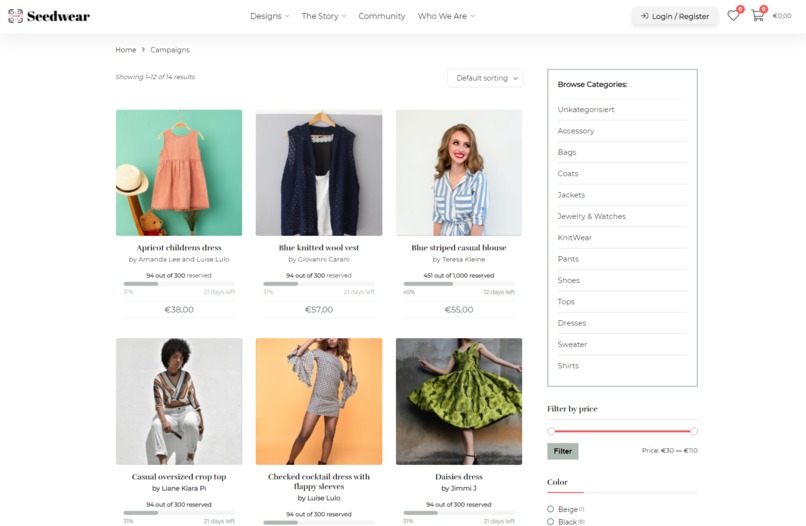Screen dimensions: 806x526
Task: Browse the KnitWear category
Action: [575, 238]
